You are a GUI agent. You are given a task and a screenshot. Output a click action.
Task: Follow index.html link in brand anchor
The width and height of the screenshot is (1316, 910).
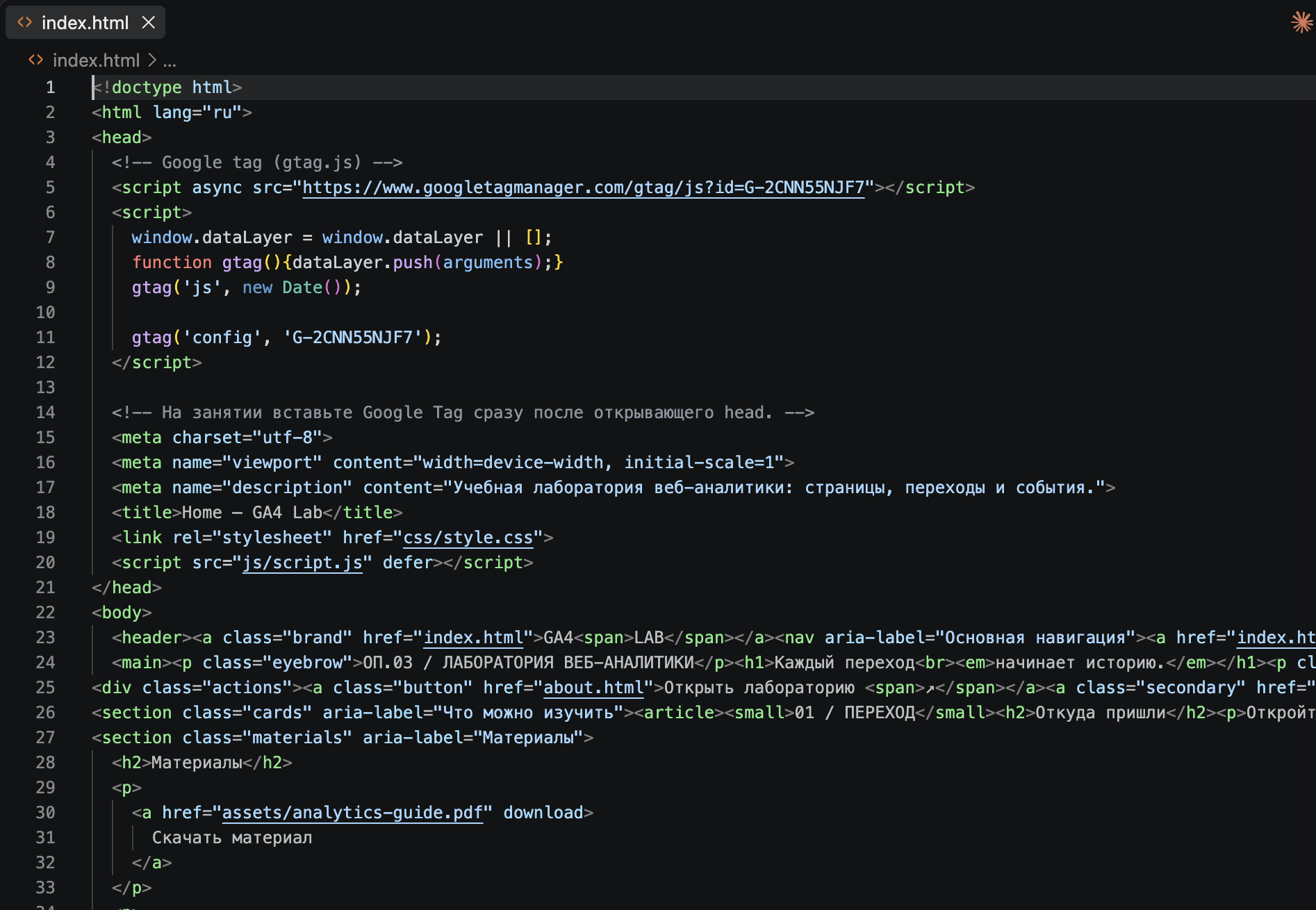click(474, 638)
